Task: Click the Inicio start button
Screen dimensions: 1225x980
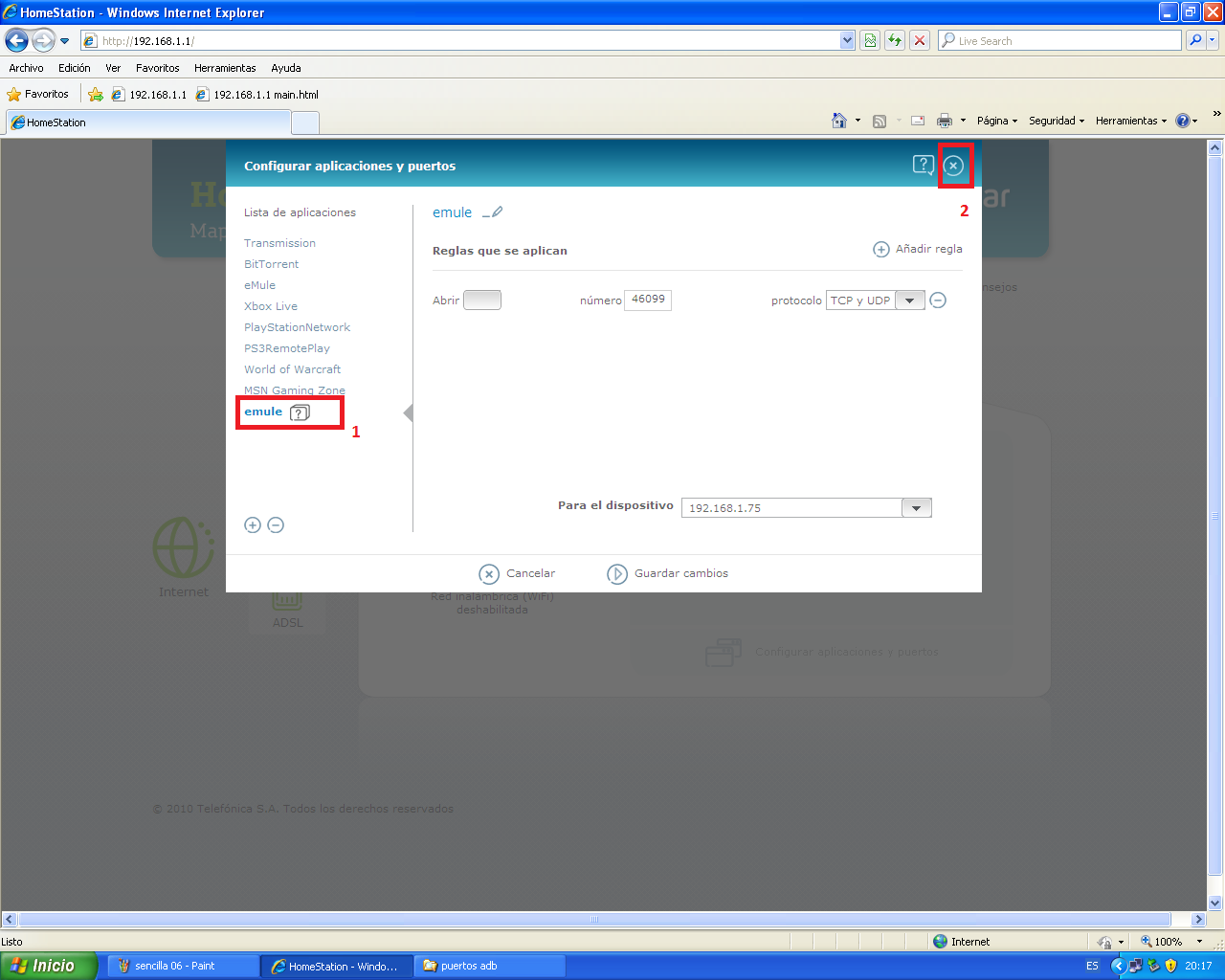Action: click(x=48, y=966)
